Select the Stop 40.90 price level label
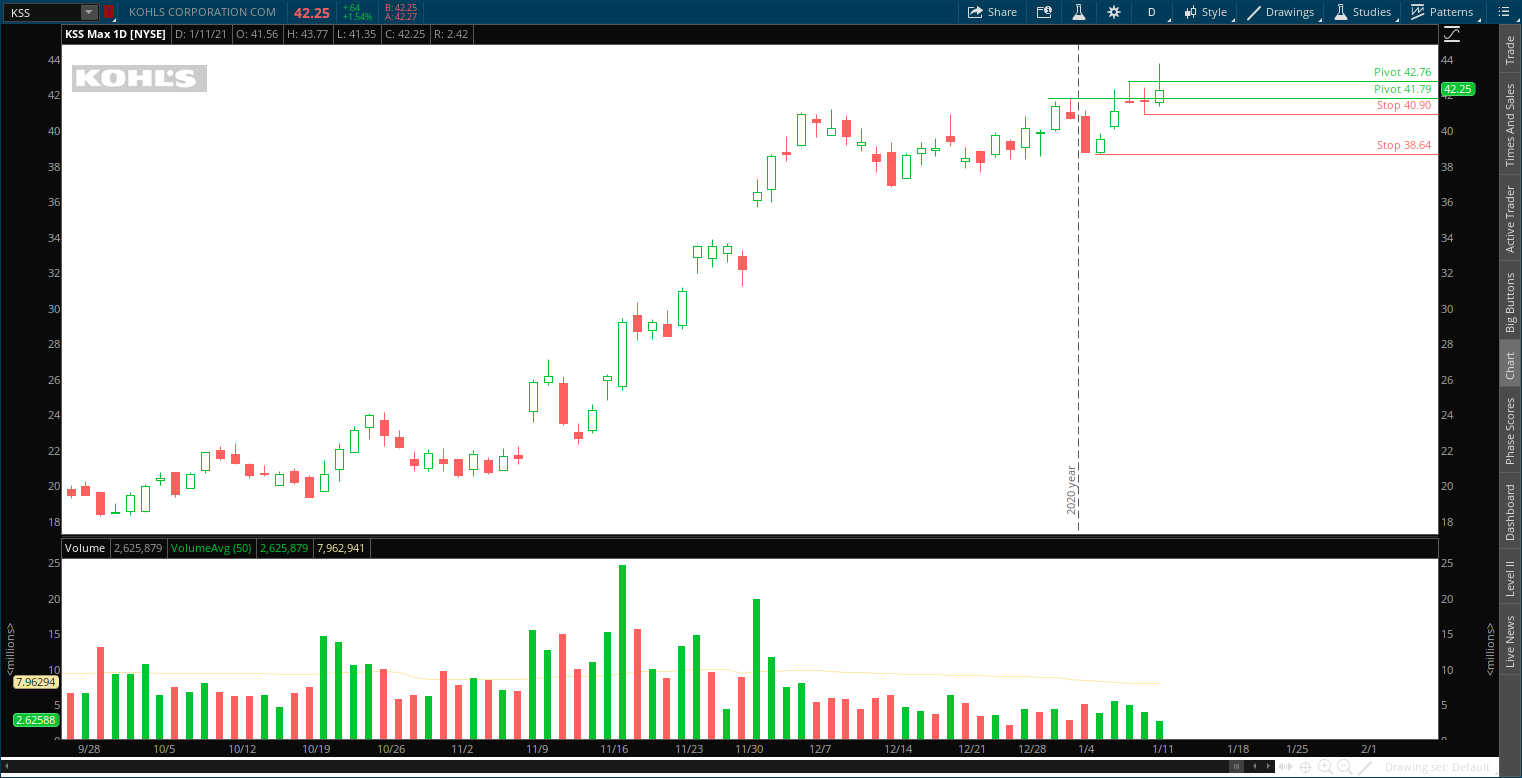The height and width of the screenshot is (778, 1522). pyautogui.click(x=1403, y=105)
